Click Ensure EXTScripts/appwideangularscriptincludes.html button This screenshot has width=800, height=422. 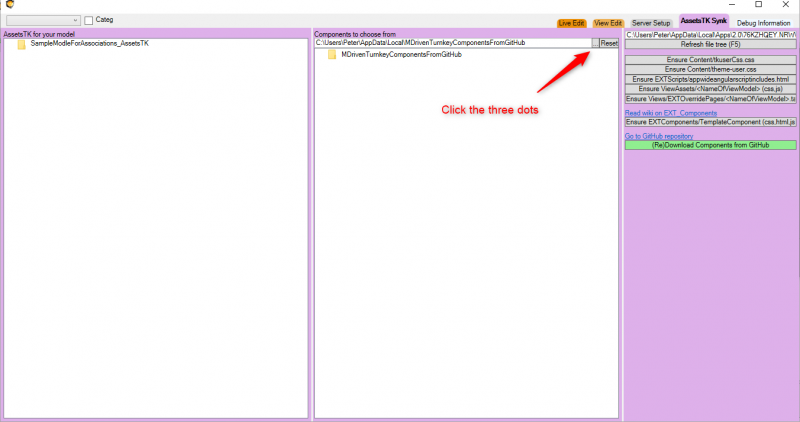click(711, 79)
